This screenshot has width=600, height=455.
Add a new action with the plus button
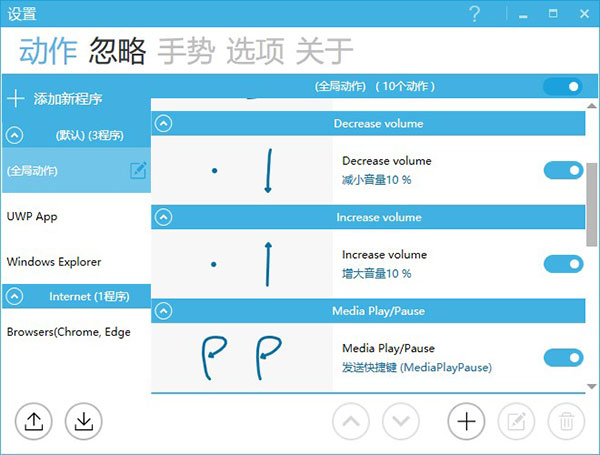click(x=466, y=421)
